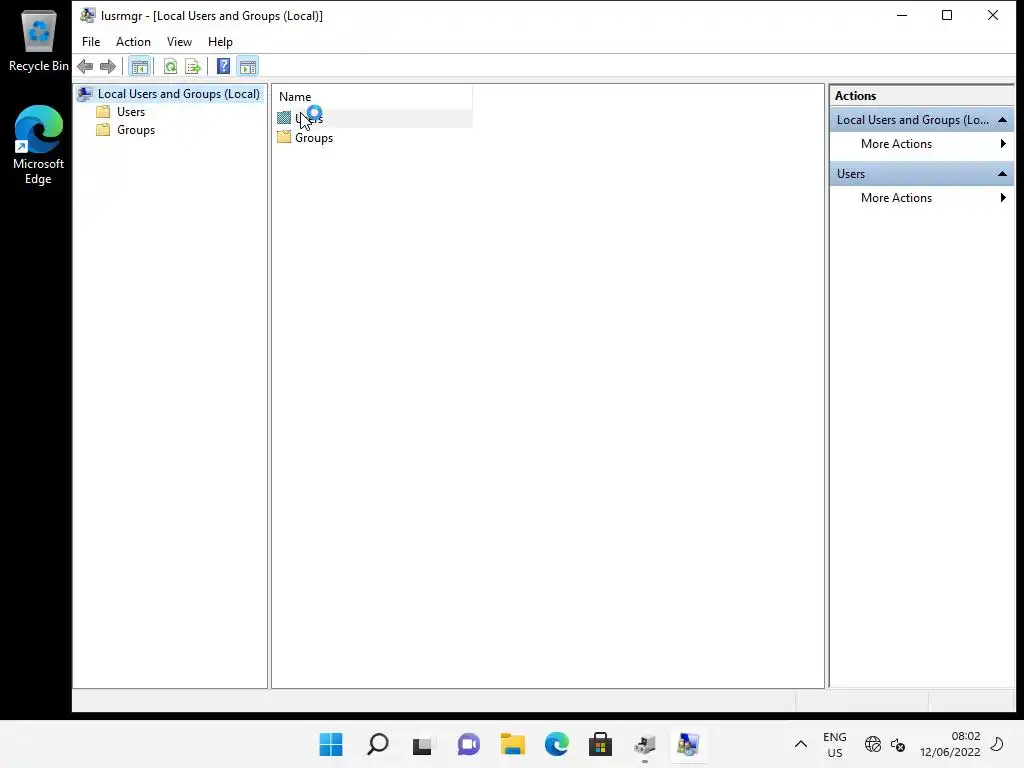Minimize the lusrmgr window

[902, 15]
